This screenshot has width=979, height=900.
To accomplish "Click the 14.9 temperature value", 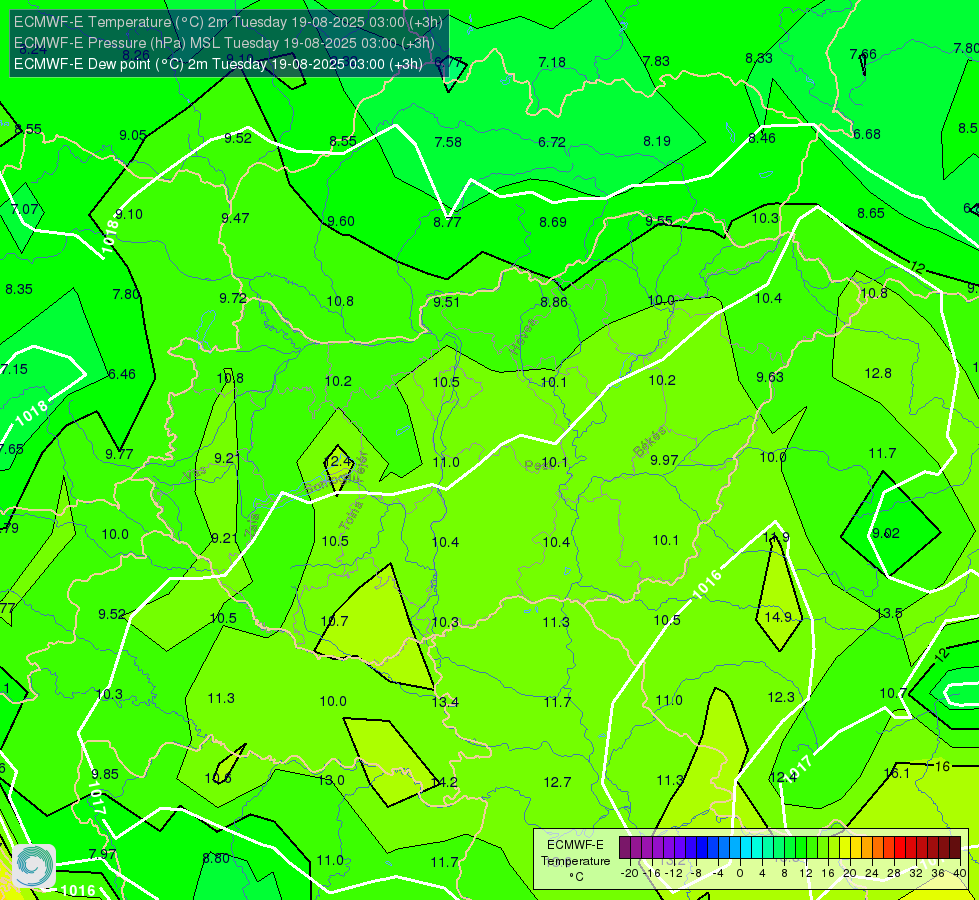I will click(778, 617).
